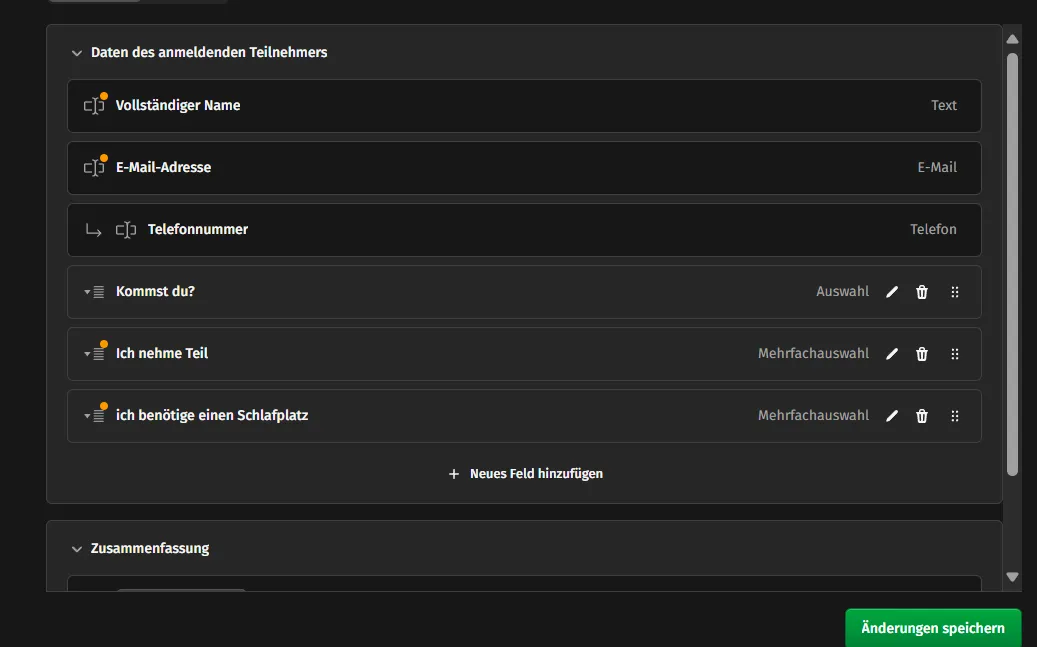Select 'ich benötige einen Schlafplatz' label
The width and height of the screenshot is (1037, 647).
212,415
